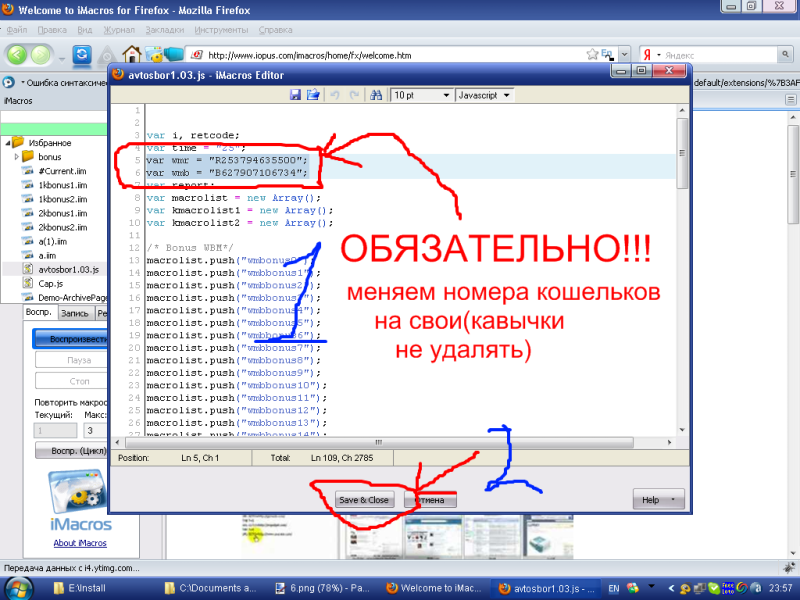Open the Инструменты menu
Screen dimensions: 800x600
[221, 30]
